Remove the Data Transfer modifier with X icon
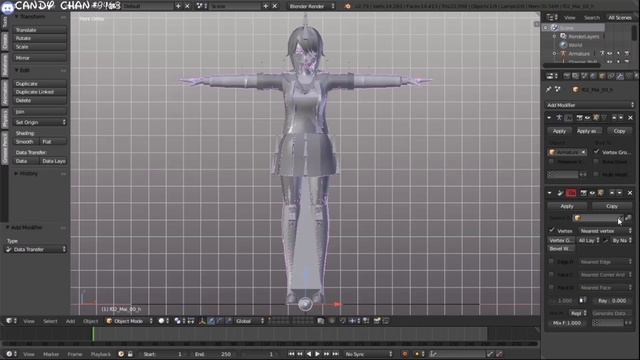 point(630,193)
